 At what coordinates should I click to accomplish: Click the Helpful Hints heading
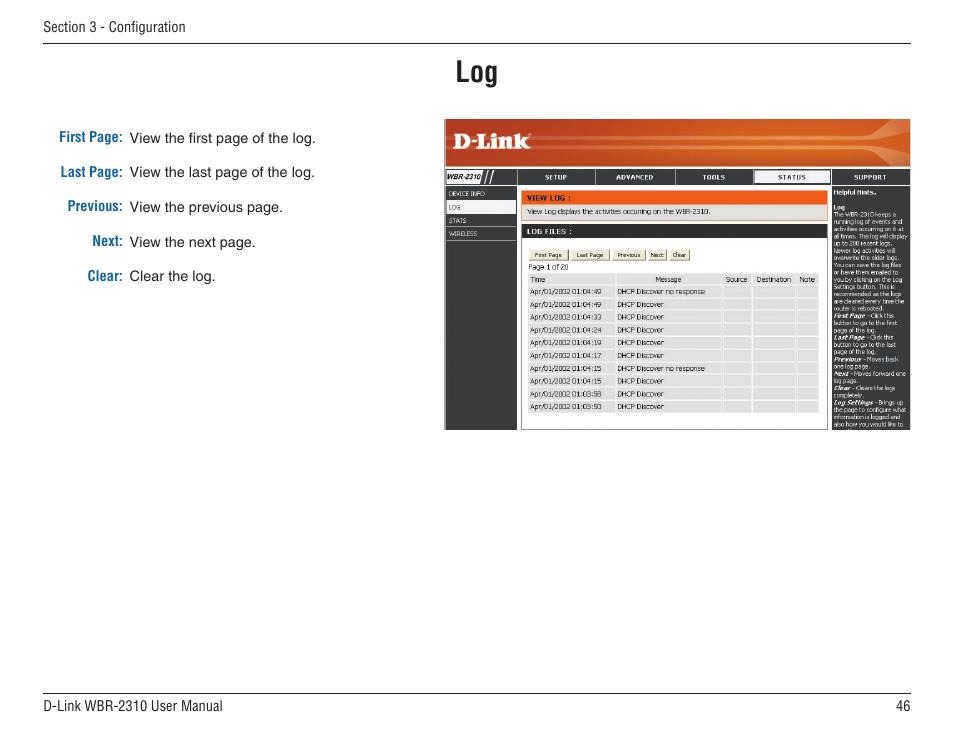click(854, 192)
